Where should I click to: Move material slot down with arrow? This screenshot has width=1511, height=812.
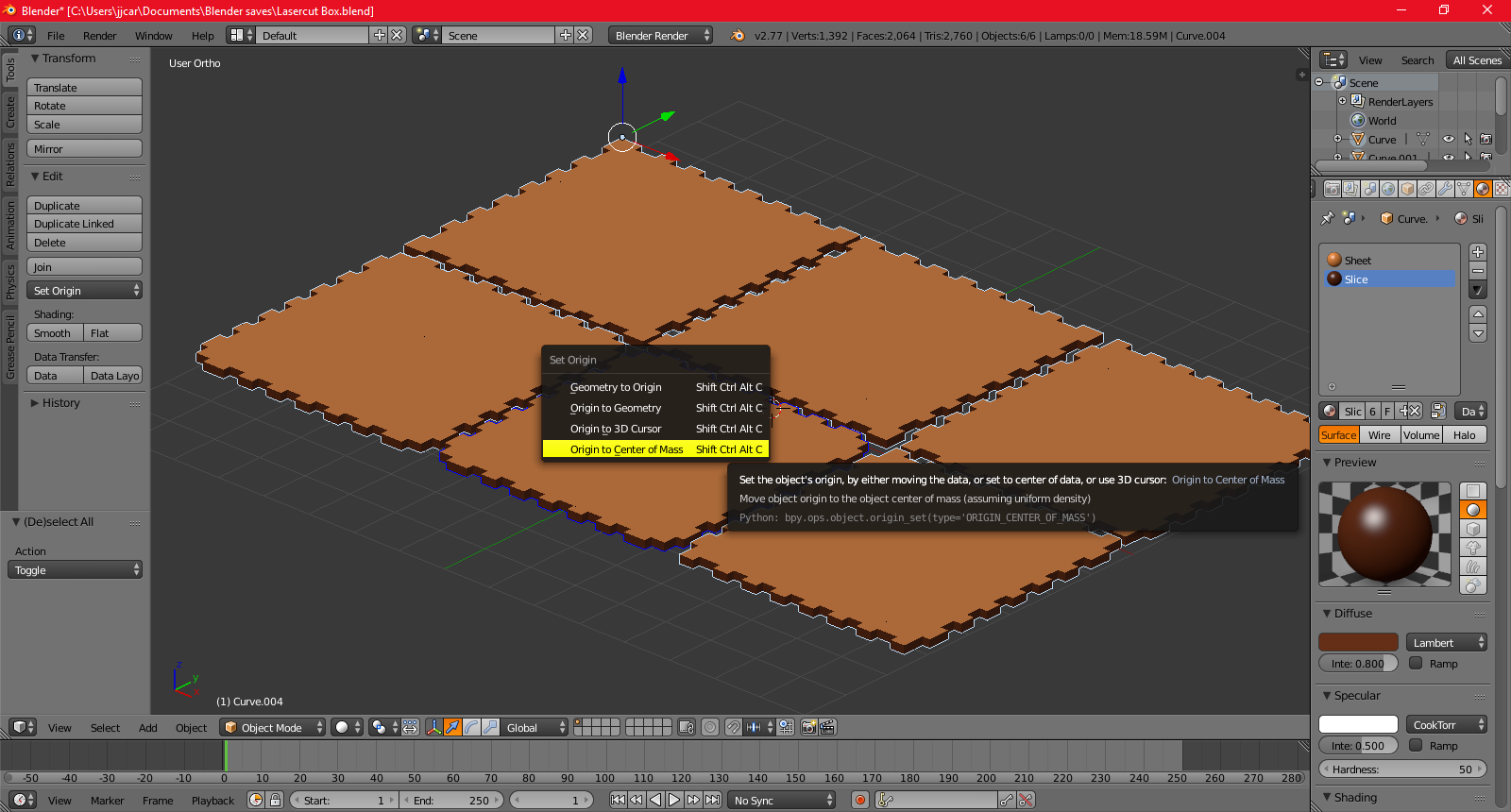1478,333
